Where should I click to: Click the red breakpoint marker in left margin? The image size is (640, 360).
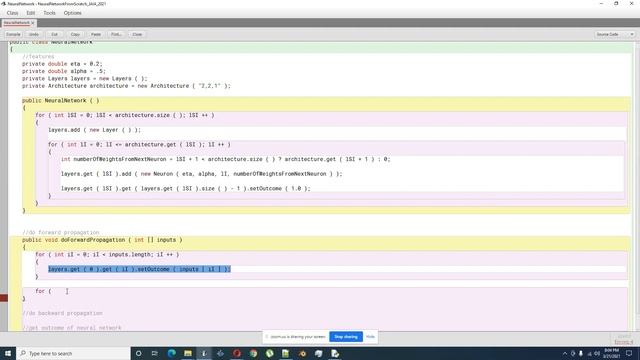coord(4,298)
